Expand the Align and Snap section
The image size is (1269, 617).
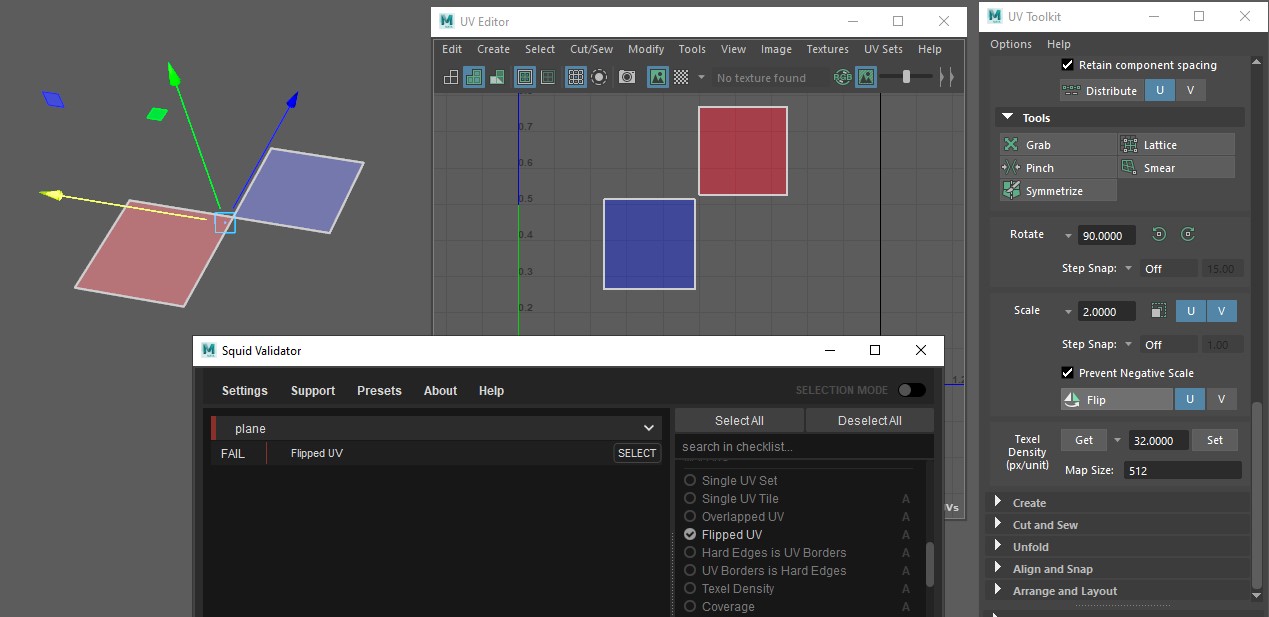pyautogui.click(x=998, y=569)
